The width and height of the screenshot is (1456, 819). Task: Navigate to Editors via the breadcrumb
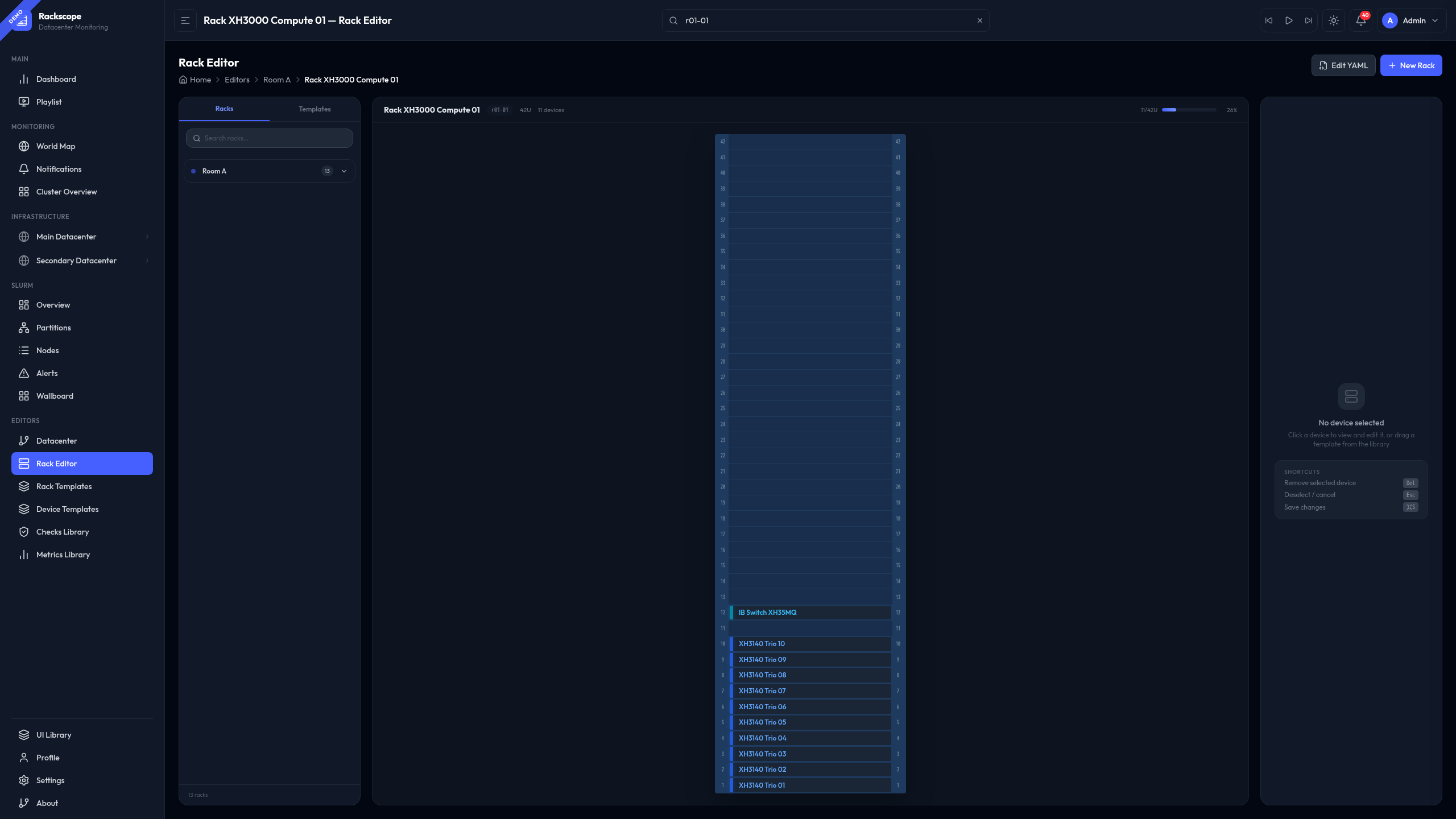tap(237, 80)
